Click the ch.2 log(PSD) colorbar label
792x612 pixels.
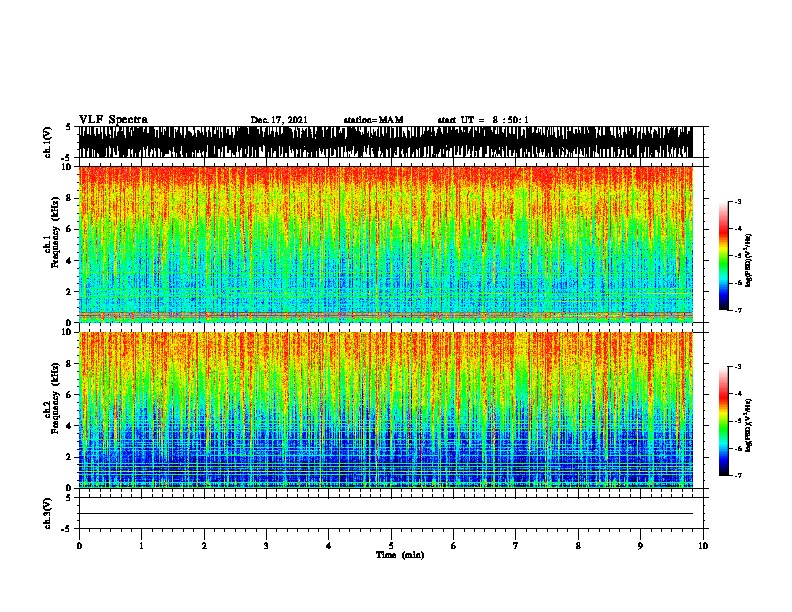748,425
